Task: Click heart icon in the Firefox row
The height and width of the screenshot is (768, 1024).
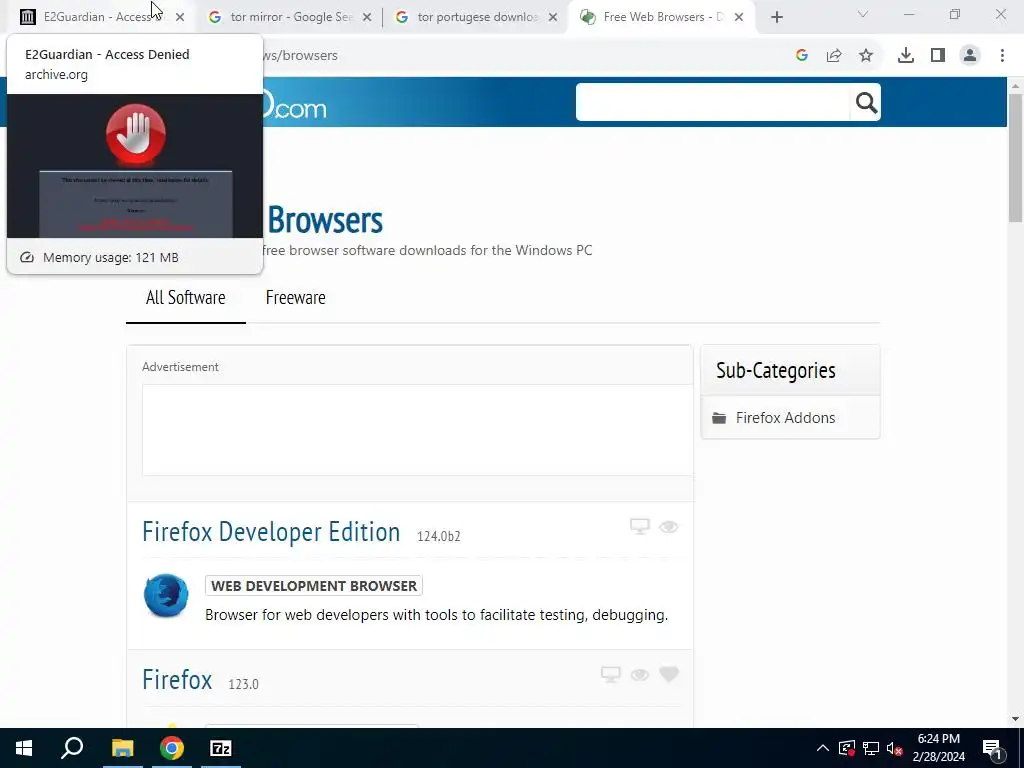Action: 669,674
